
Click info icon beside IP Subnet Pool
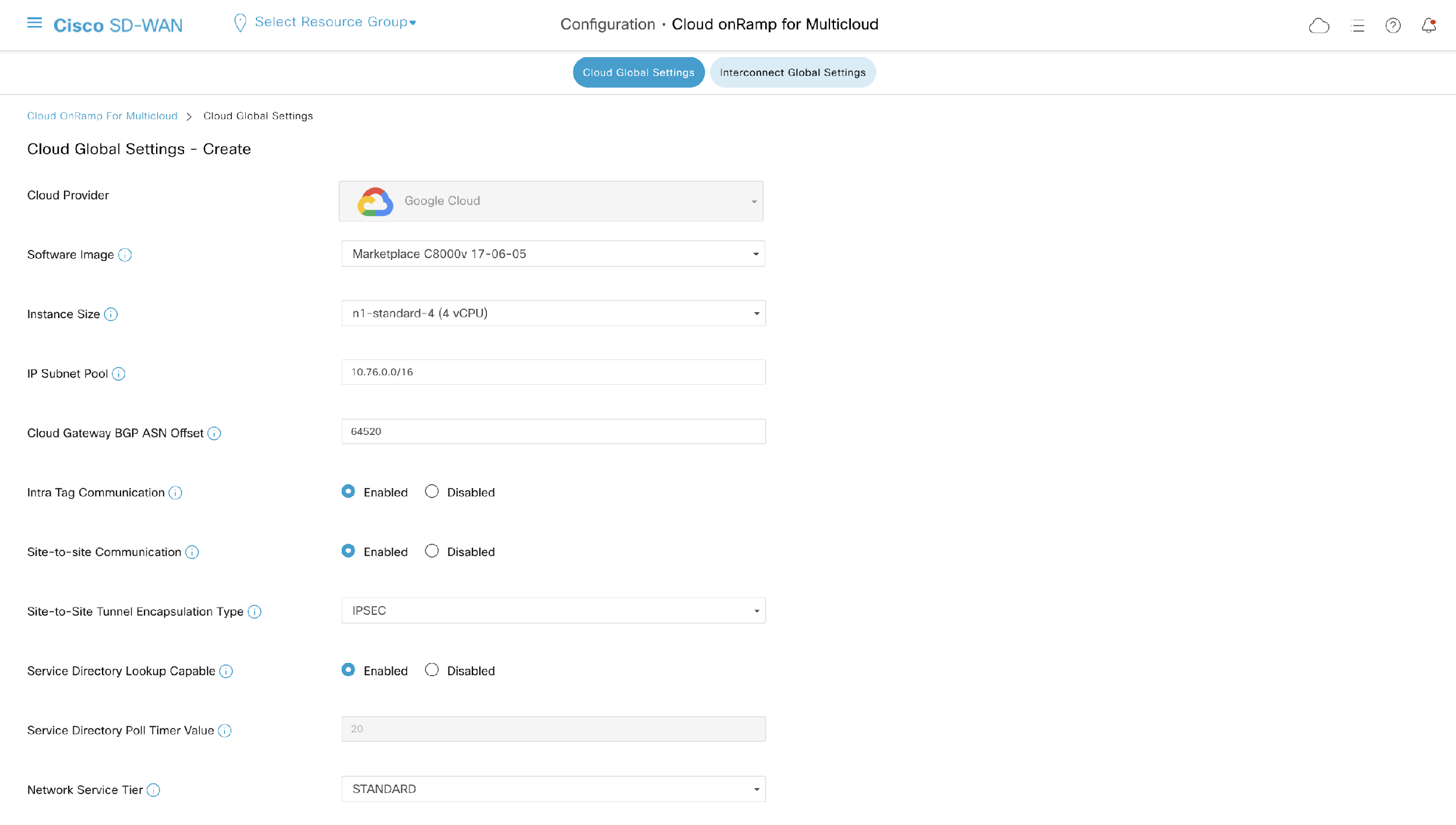tap(119, 374)
